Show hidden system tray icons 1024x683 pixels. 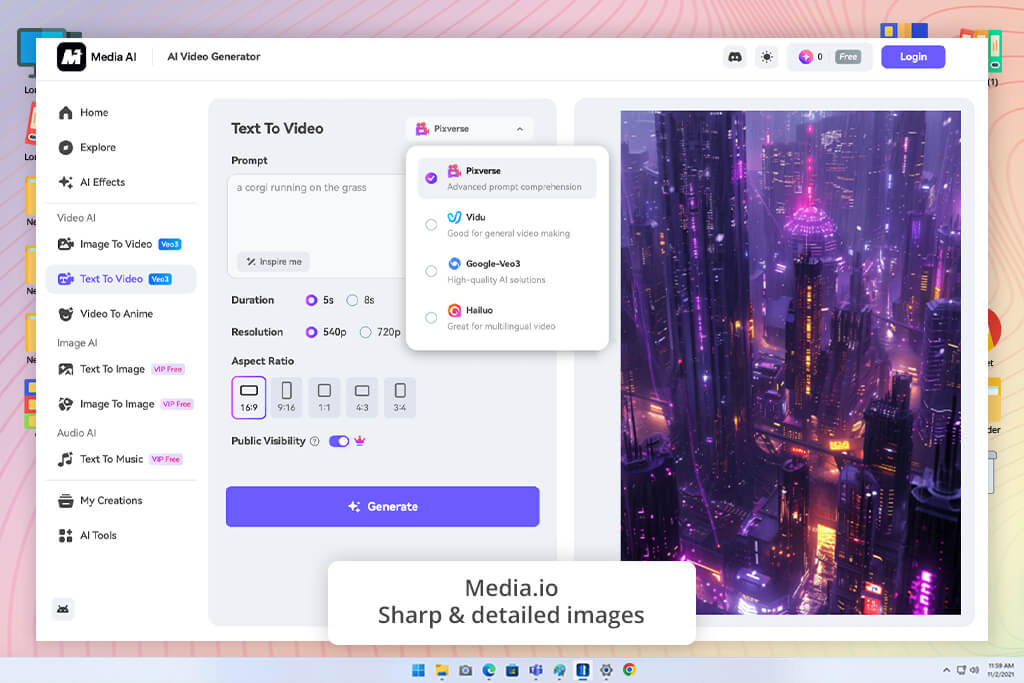point(946,670)
